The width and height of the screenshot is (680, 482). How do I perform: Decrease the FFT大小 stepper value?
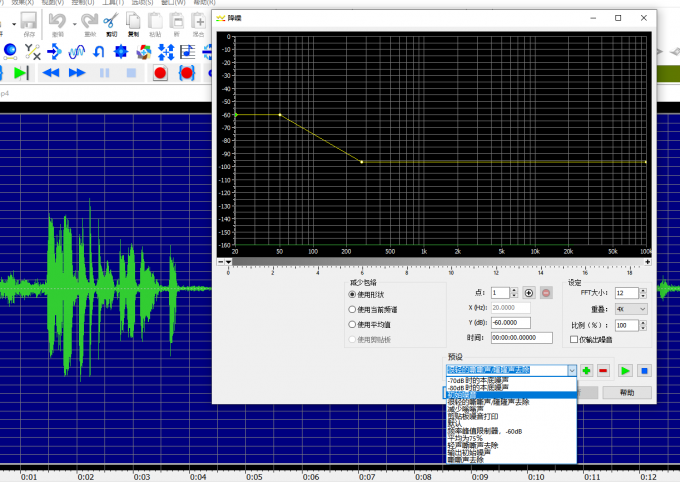pos(643,296)
